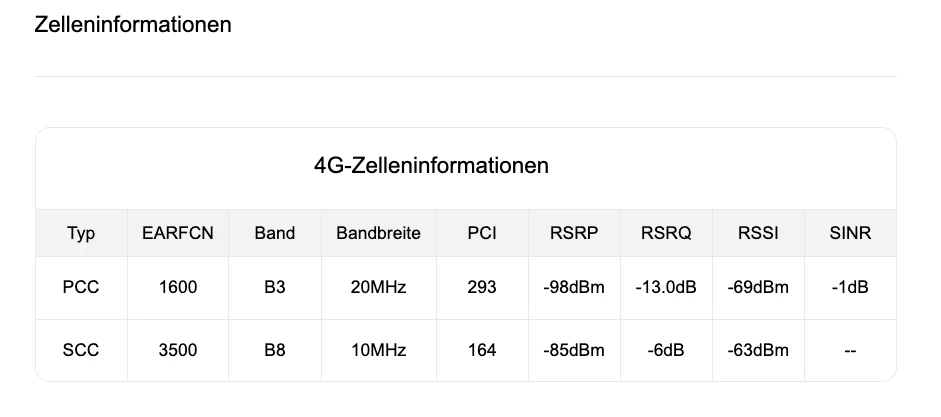Select the -1dB SINR value
The height and width of the screenshot is (417, 941).
point(850,287)
